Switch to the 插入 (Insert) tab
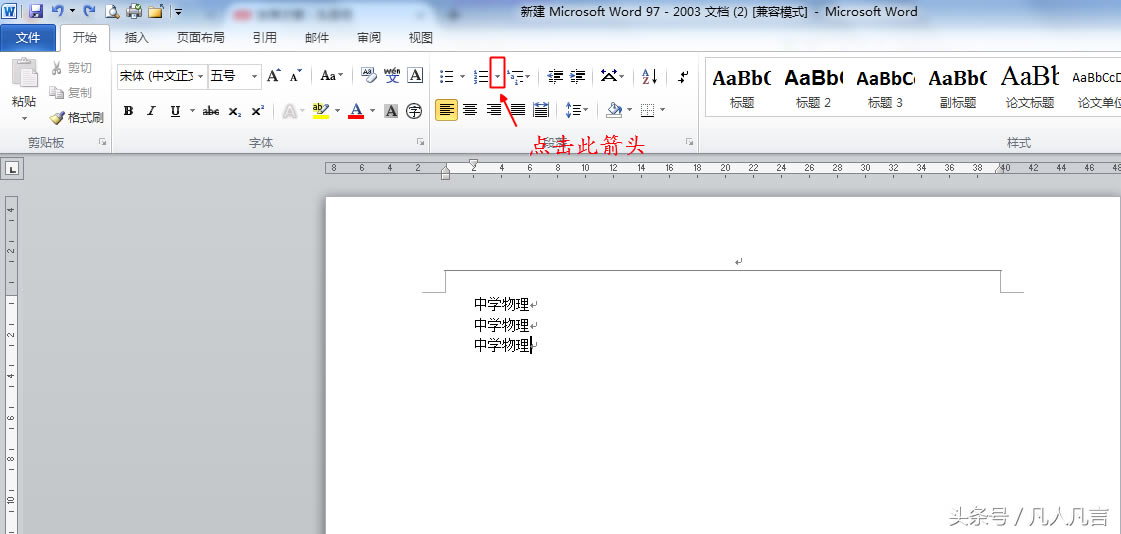Screen dimensions: 1121x534 (136, 38)
